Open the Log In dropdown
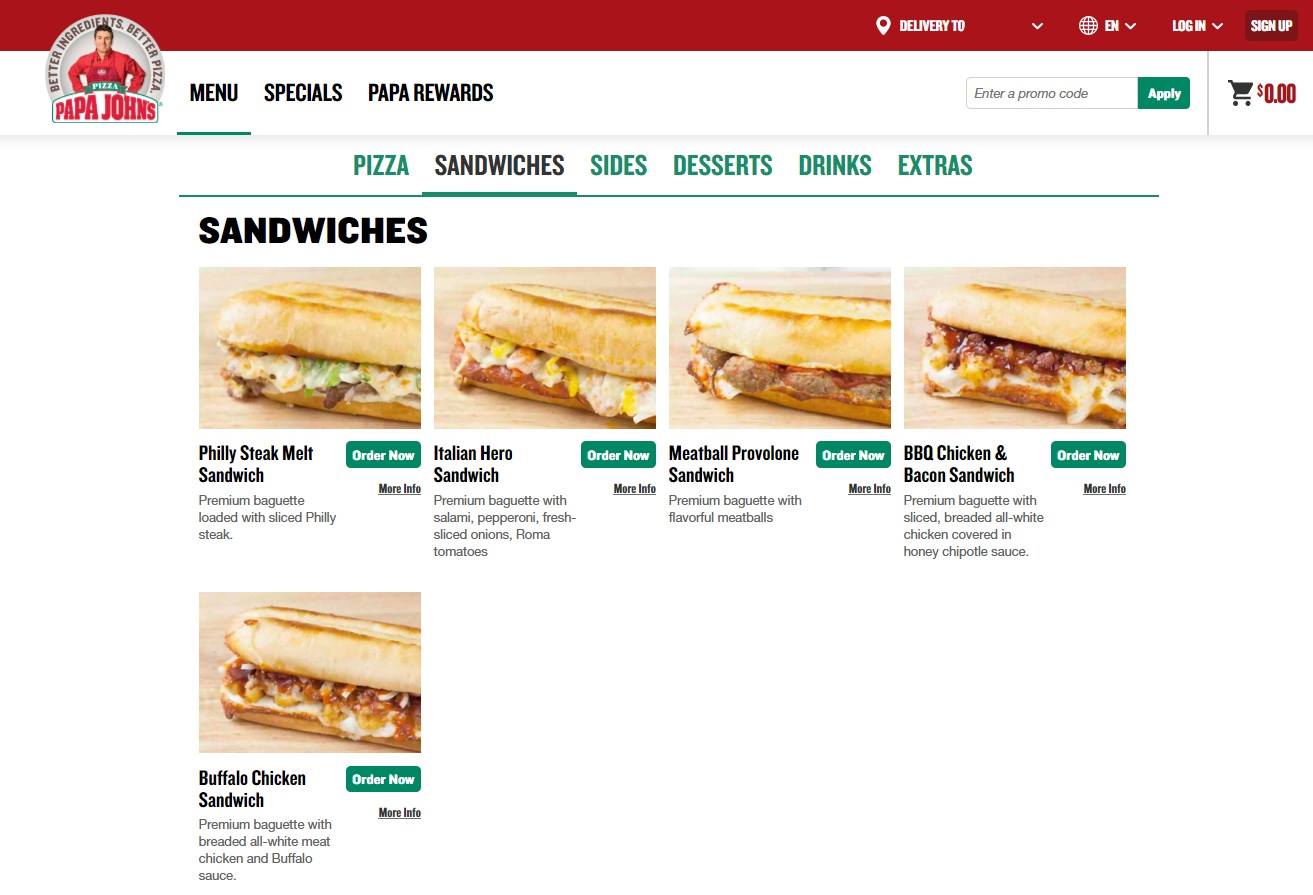 pos(1197,26)
